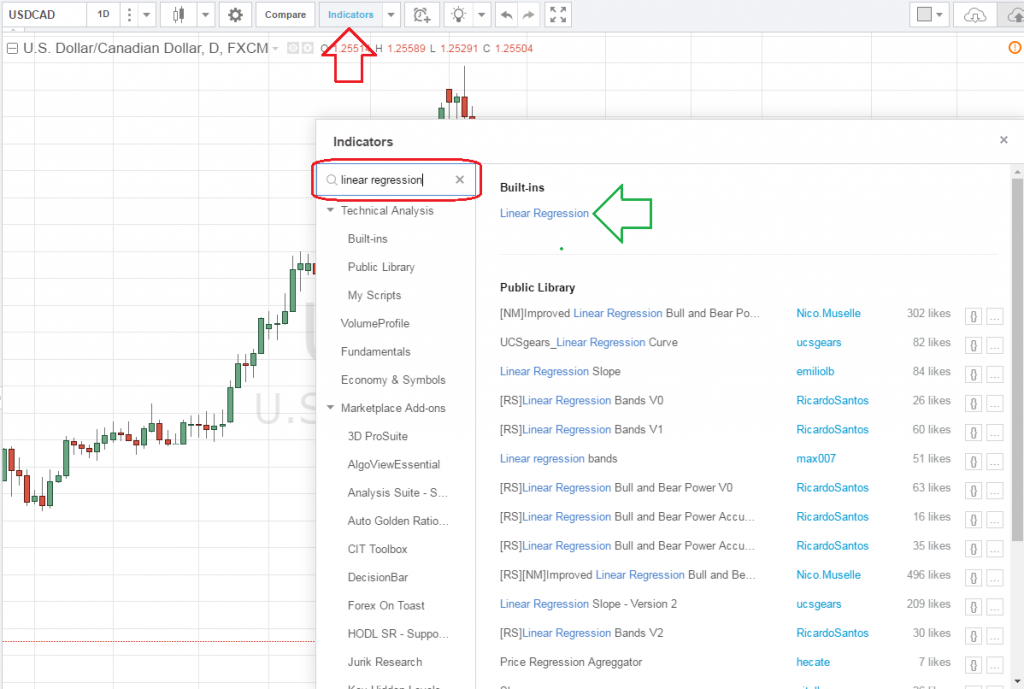
Task: Select the CIT Toolbox add-on
Action: coord(377,549)
